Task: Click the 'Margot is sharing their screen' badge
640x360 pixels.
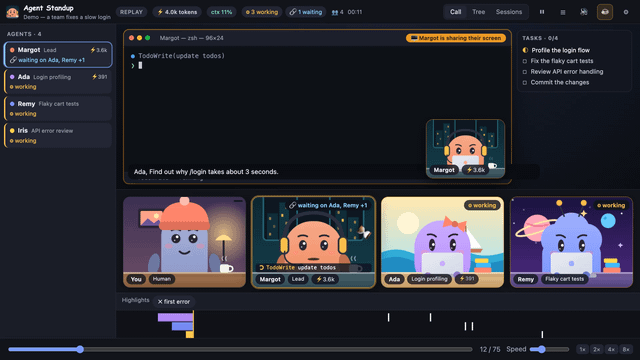Action: click(456, 38)
